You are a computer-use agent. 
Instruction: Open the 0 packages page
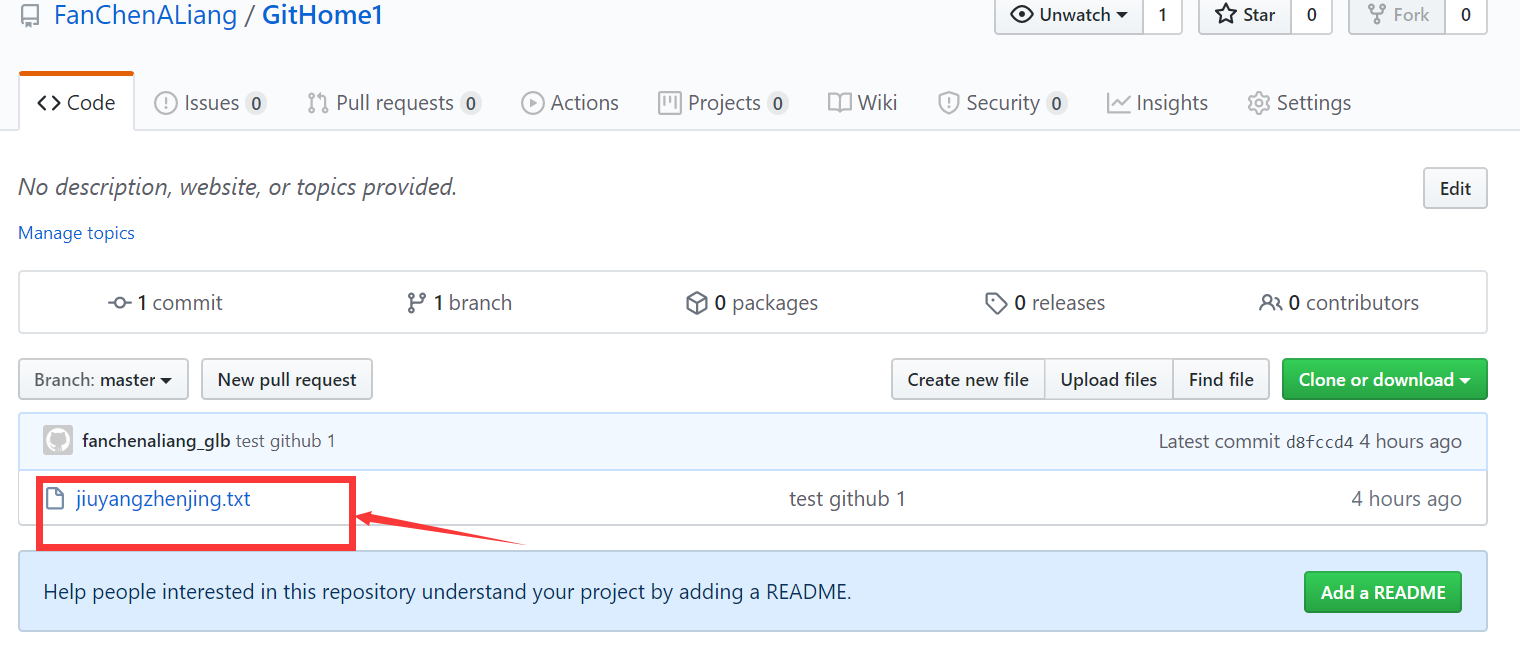click(x=751, y=303)
